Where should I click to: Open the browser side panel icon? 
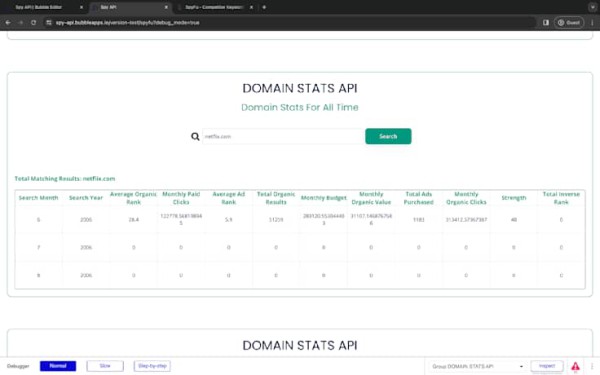[x=546, y=23]
